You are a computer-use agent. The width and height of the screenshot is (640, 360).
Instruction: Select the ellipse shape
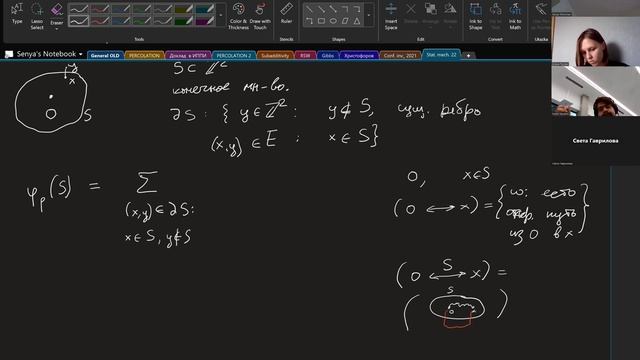(x=333, y=21)
